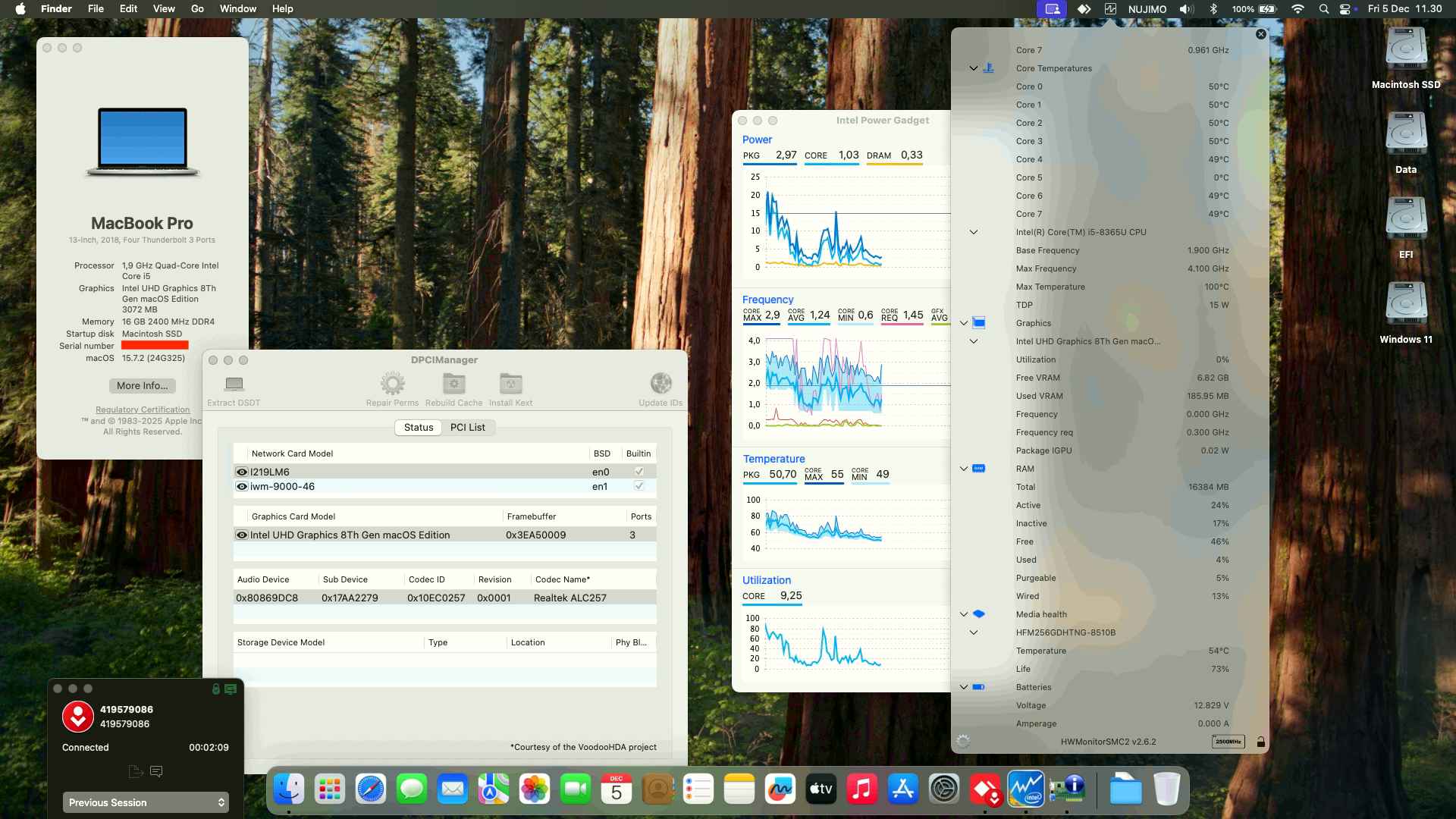Expand the Intel Core i5-8365U CPU section

coord(974,232)
